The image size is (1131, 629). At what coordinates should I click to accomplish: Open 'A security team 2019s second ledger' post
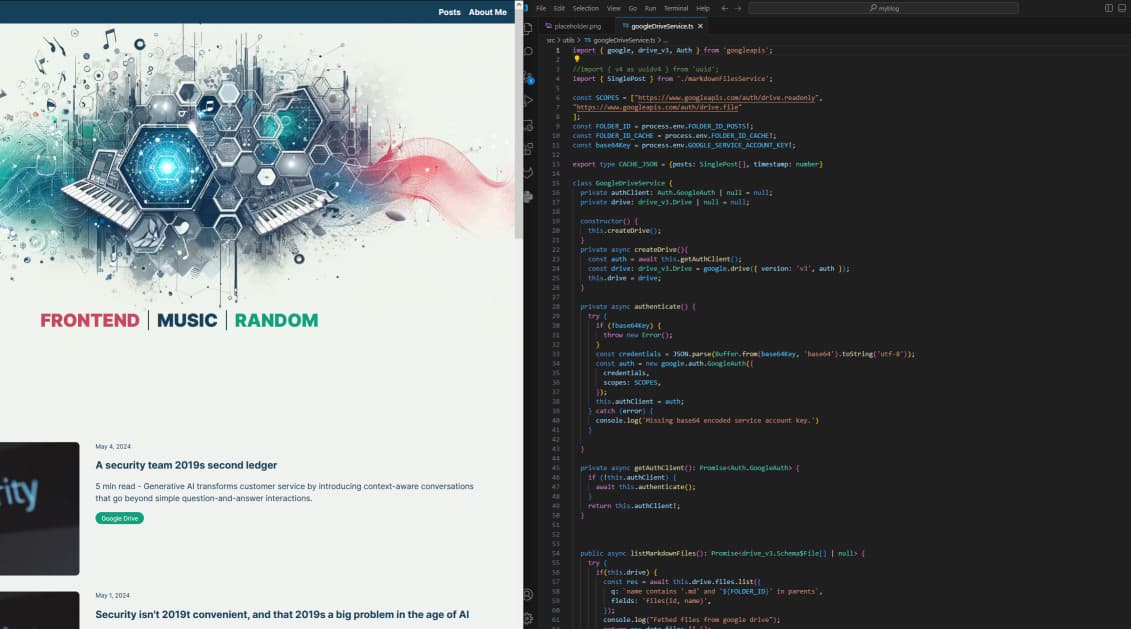(x=186, y=465)
